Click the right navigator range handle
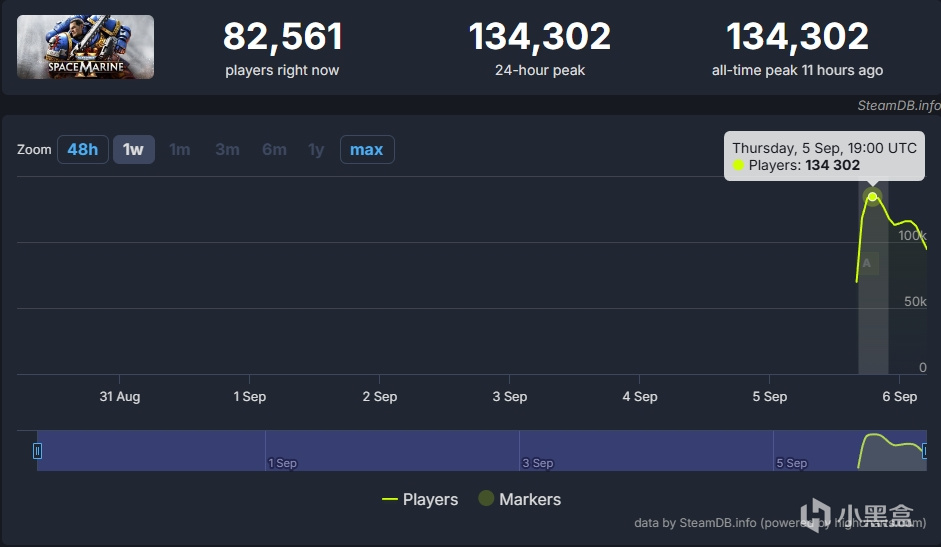Screen dimensions: 941x547 [x=925, y=451]
